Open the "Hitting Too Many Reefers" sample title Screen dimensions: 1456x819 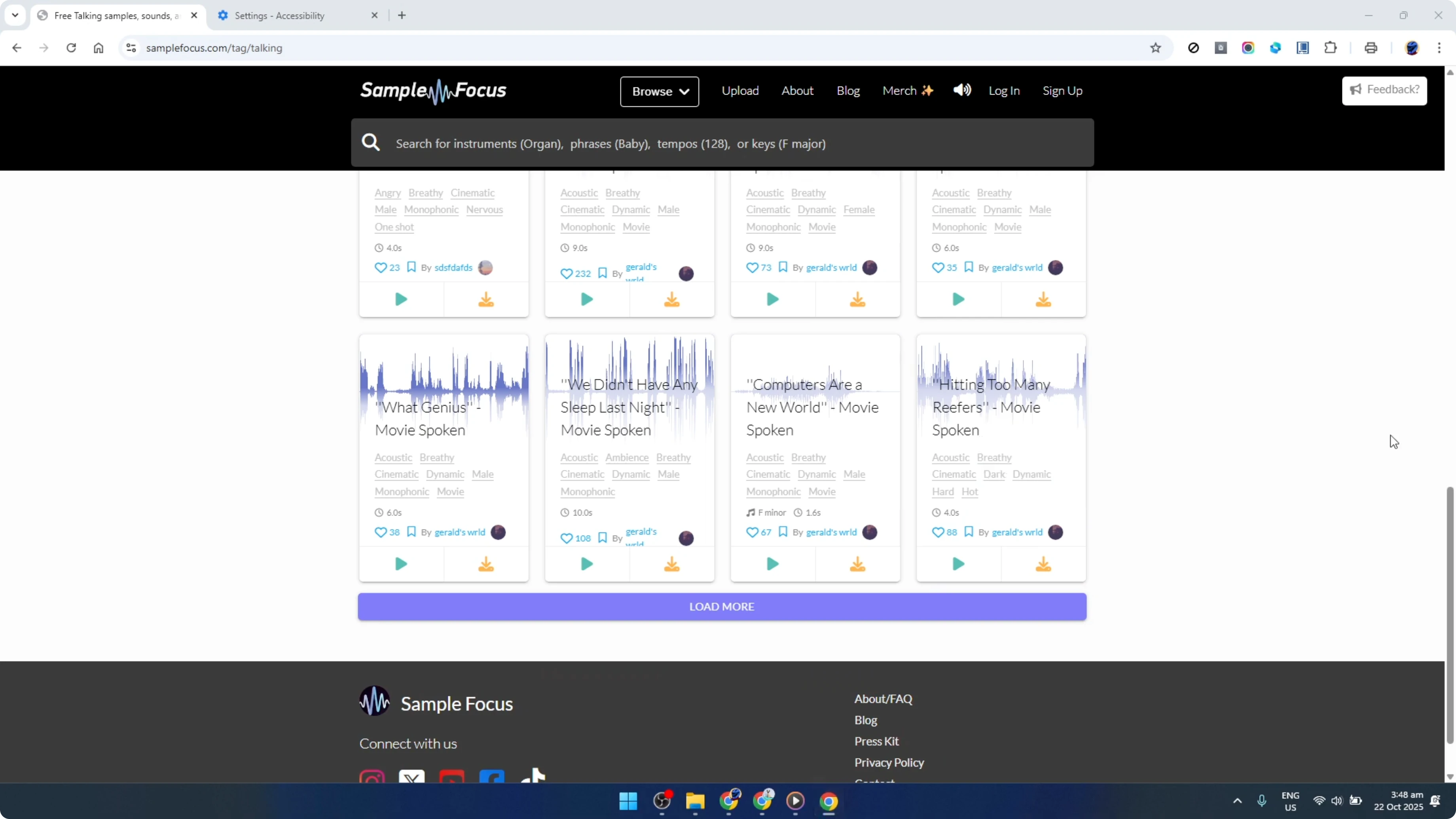pos(991,407)
